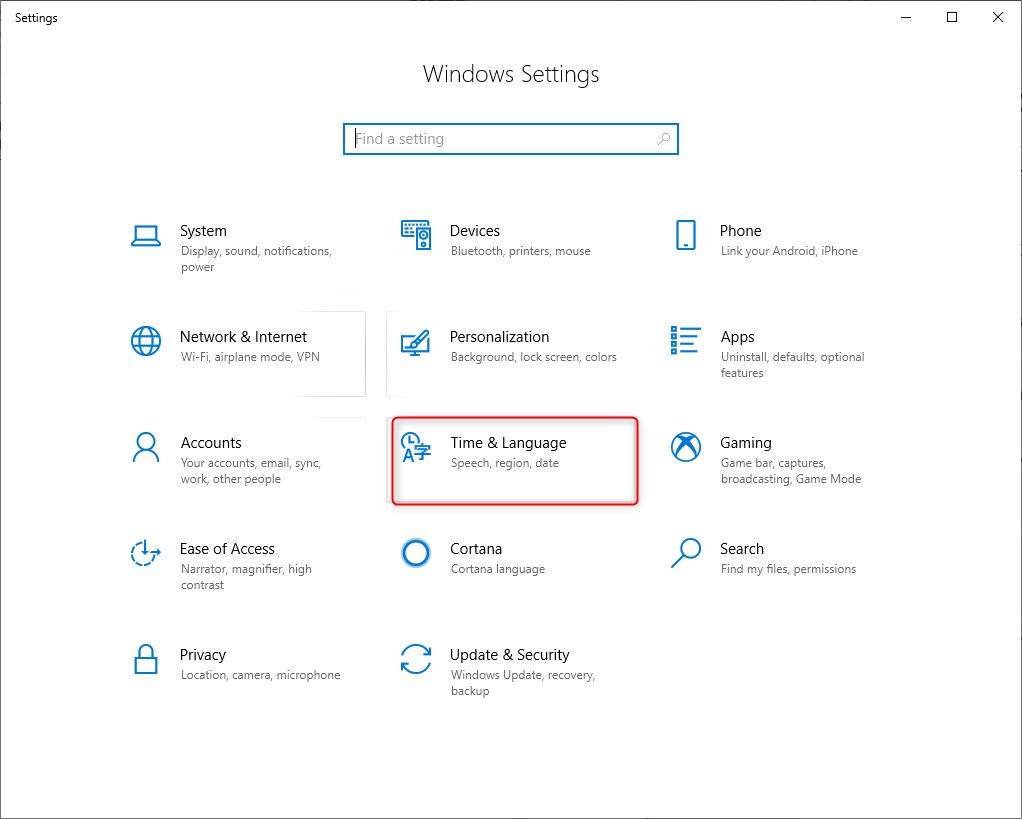Click the Devices keyboard and speaker icon
This screenshot has width=1022, height=819.
coord(416,235)
